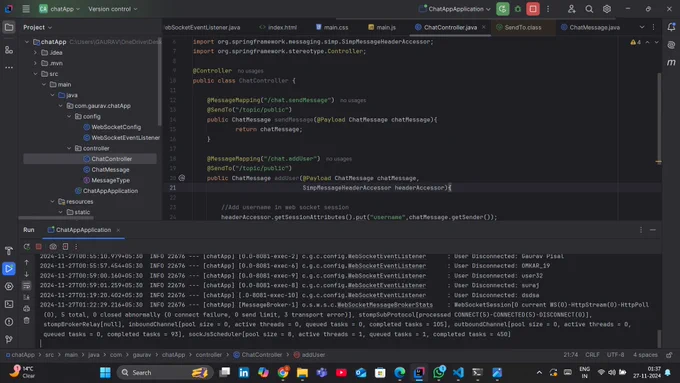Open Maven tool window 'm' icon
This screenshot has width=680, height=383.
click(671, 62)
